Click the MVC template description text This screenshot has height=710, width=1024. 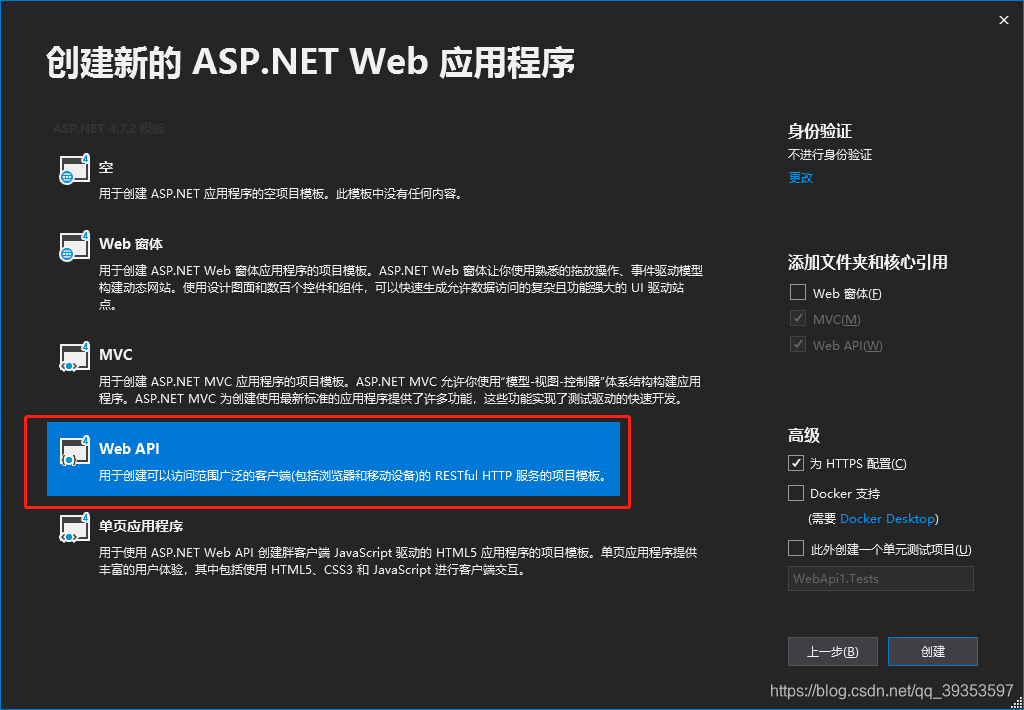tap(400, 390)
